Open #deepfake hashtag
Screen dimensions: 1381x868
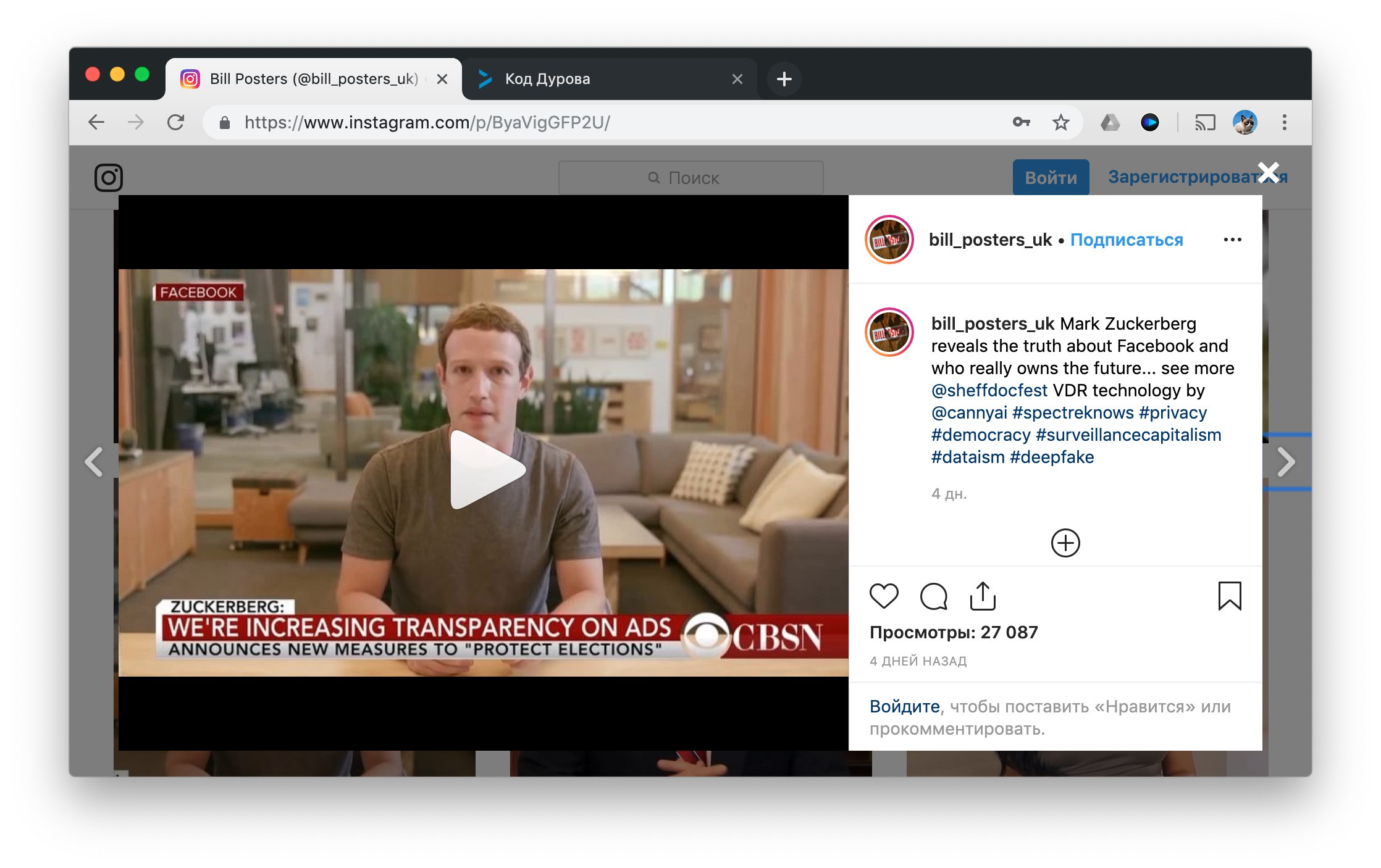point(1052,457)
